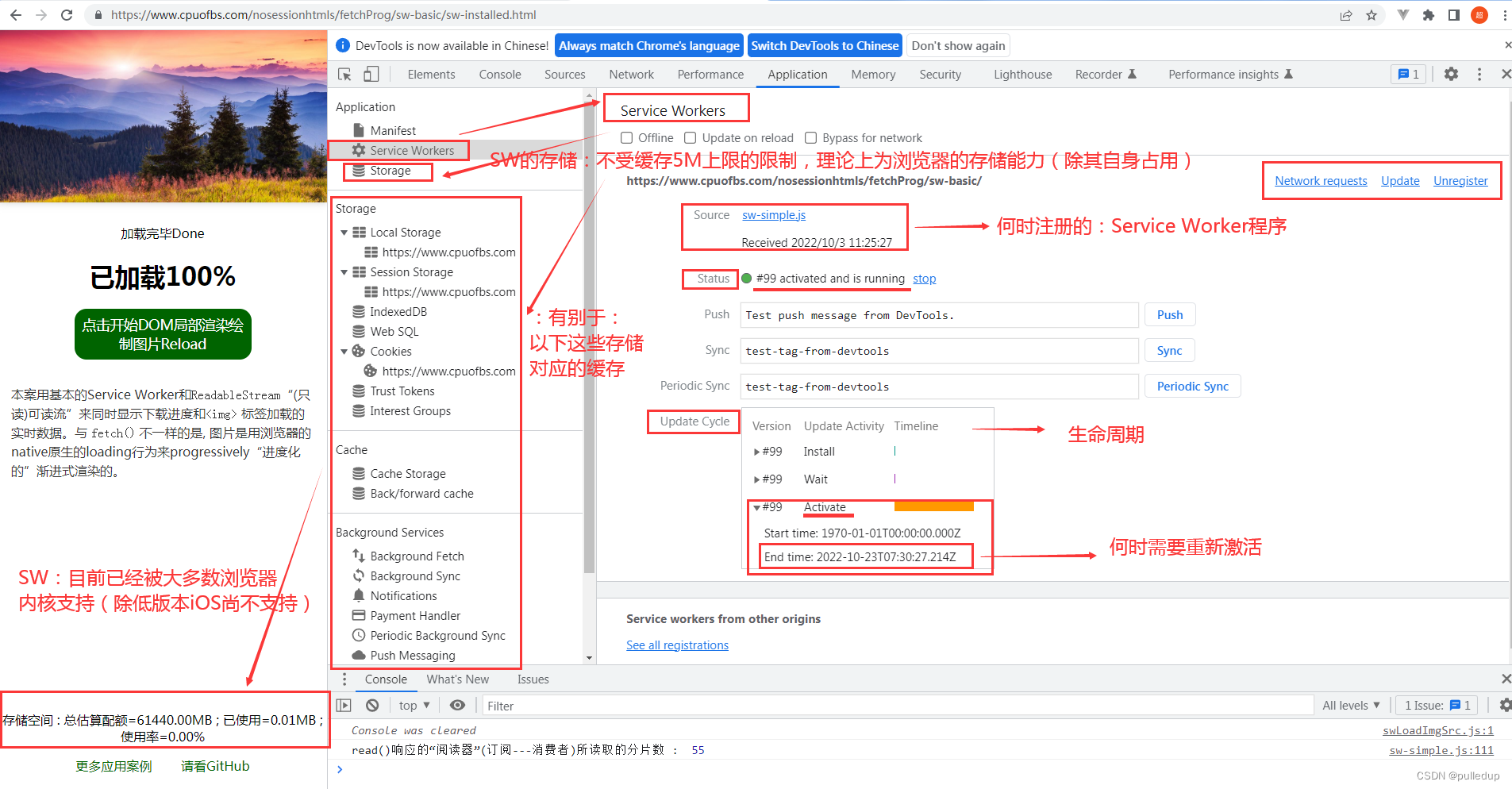Collapse the Cookies tree node
This screenshot has width=1512, height=789.
pyautogui.click(x=344, y=352)
